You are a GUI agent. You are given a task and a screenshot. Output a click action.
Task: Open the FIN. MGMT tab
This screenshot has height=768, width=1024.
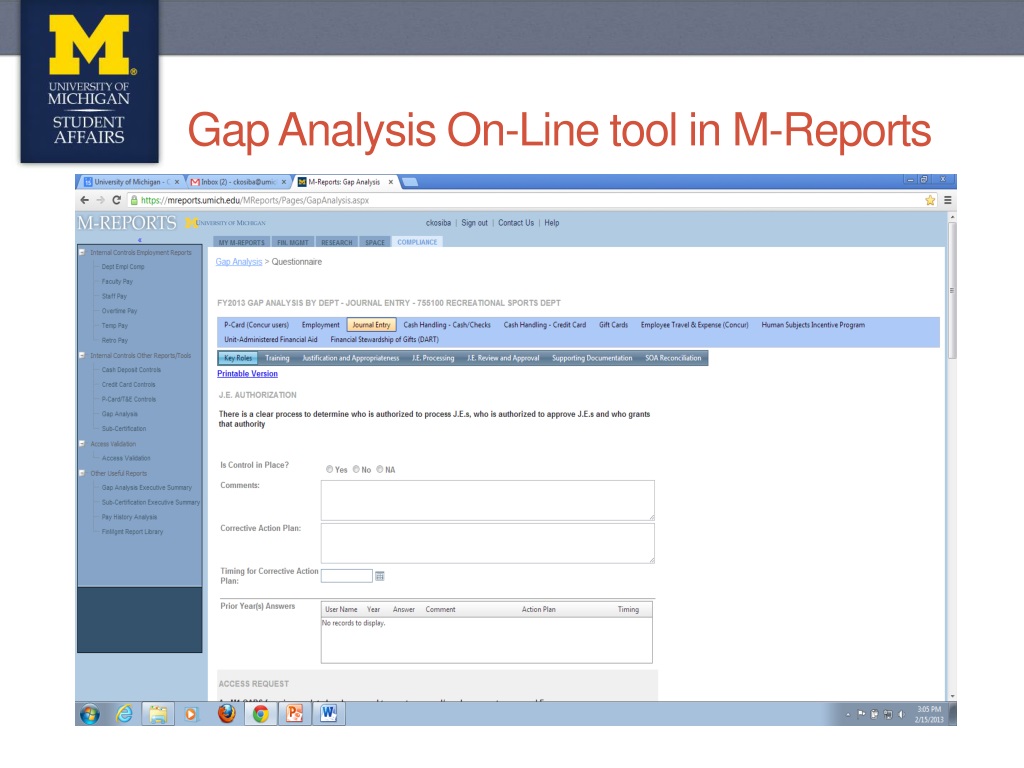tap(293, 242)
